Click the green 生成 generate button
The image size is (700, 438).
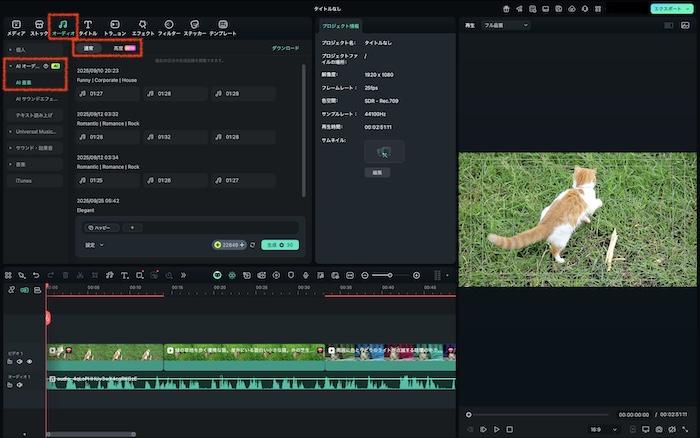(x=280, y=244)
